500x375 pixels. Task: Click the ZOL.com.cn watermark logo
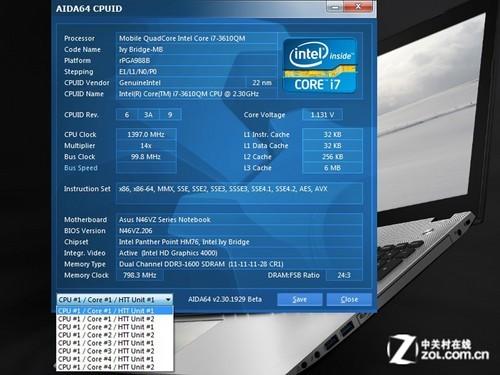click(438, 349)
